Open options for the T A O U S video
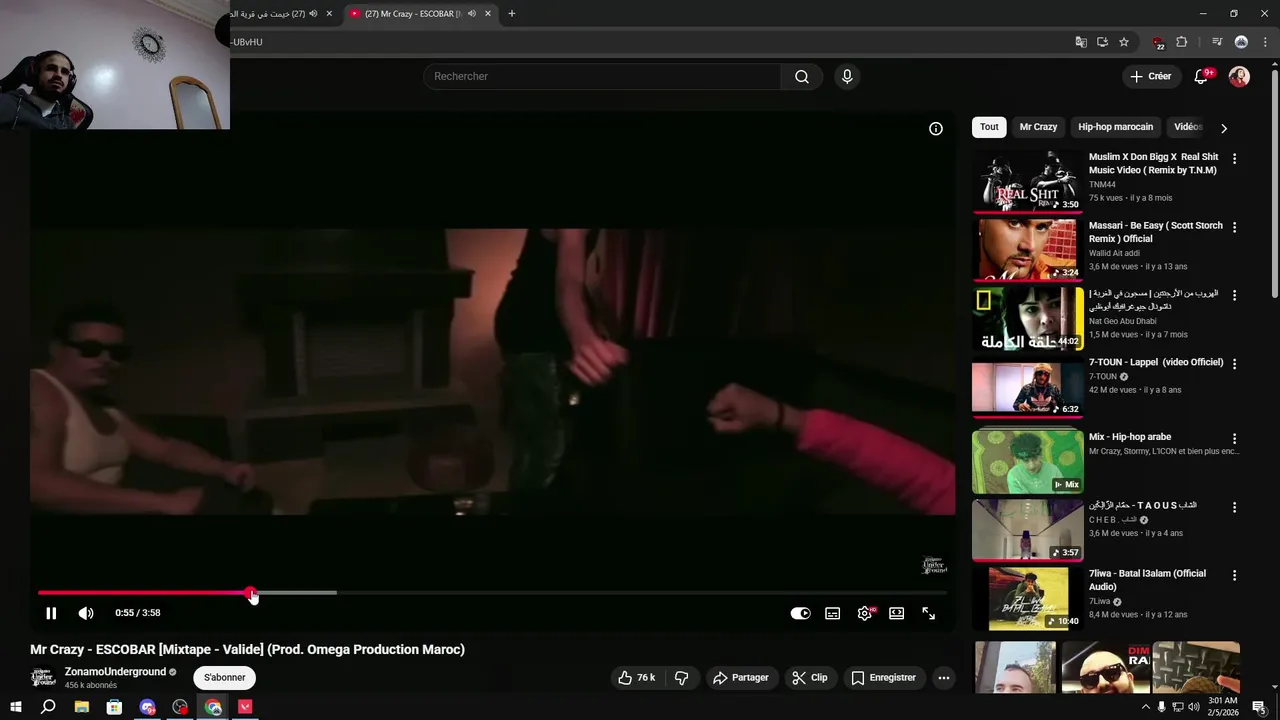Viewport: 1280px width, 720px height. pyautogui.click(x=1234, y=507)
